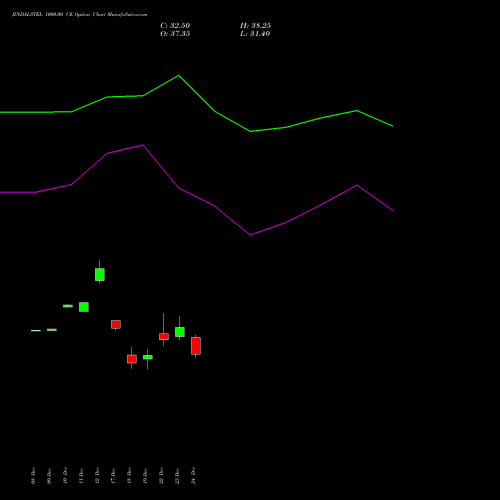
Task: Click the high value H: 38.25
Action: (255, 26)
